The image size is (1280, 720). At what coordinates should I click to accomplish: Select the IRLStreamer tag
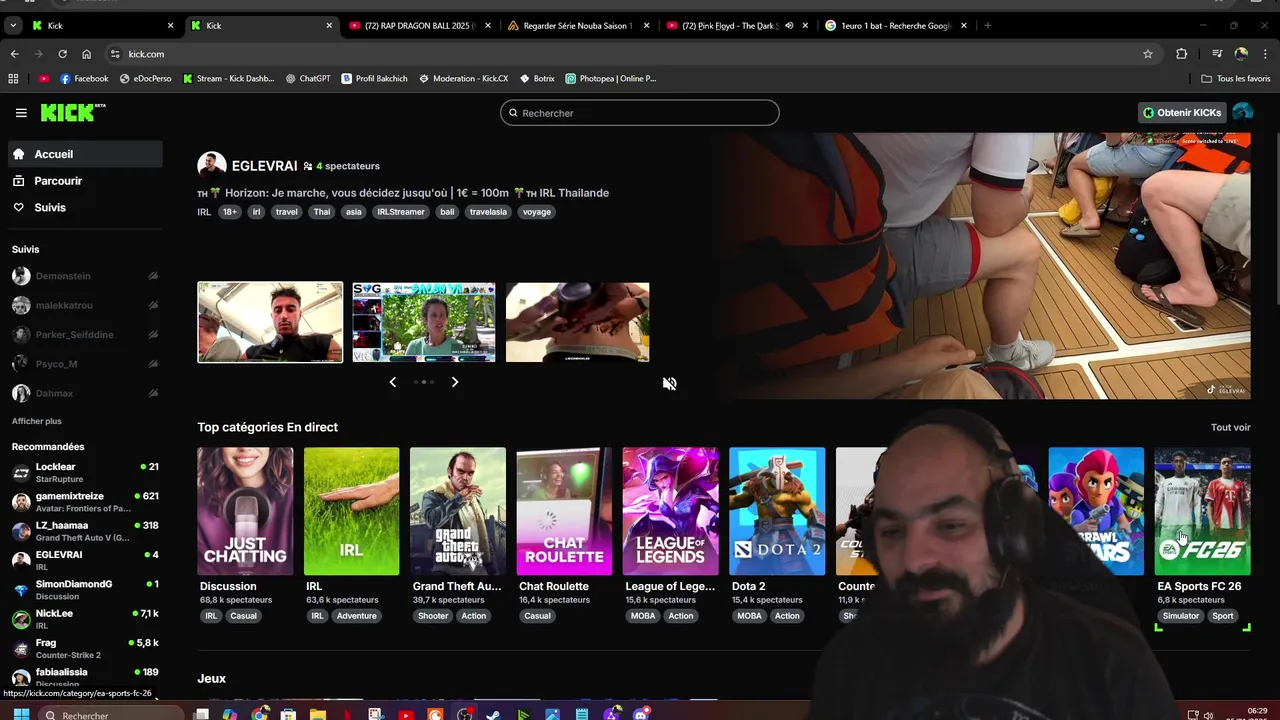pyautogui.click(x=401, y=212)
